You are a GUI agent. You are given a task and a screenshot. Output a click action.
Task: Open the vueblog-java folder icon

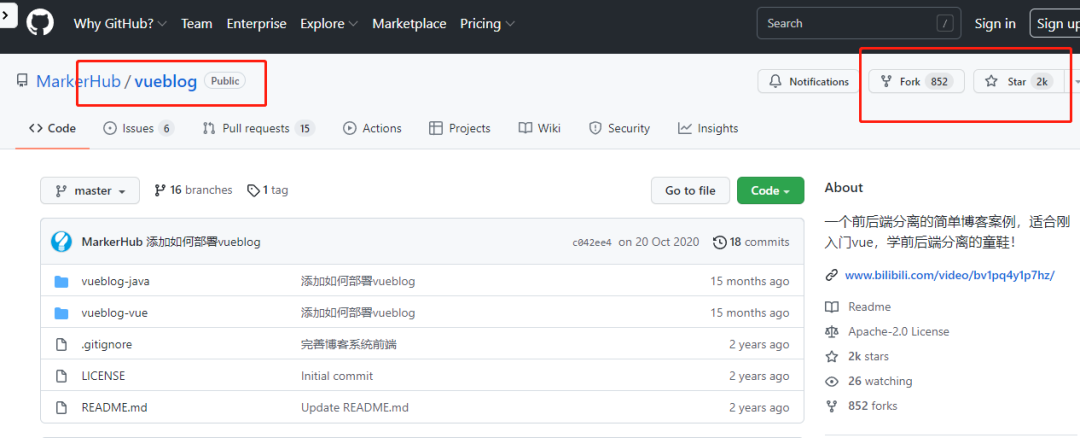[61, 281]
